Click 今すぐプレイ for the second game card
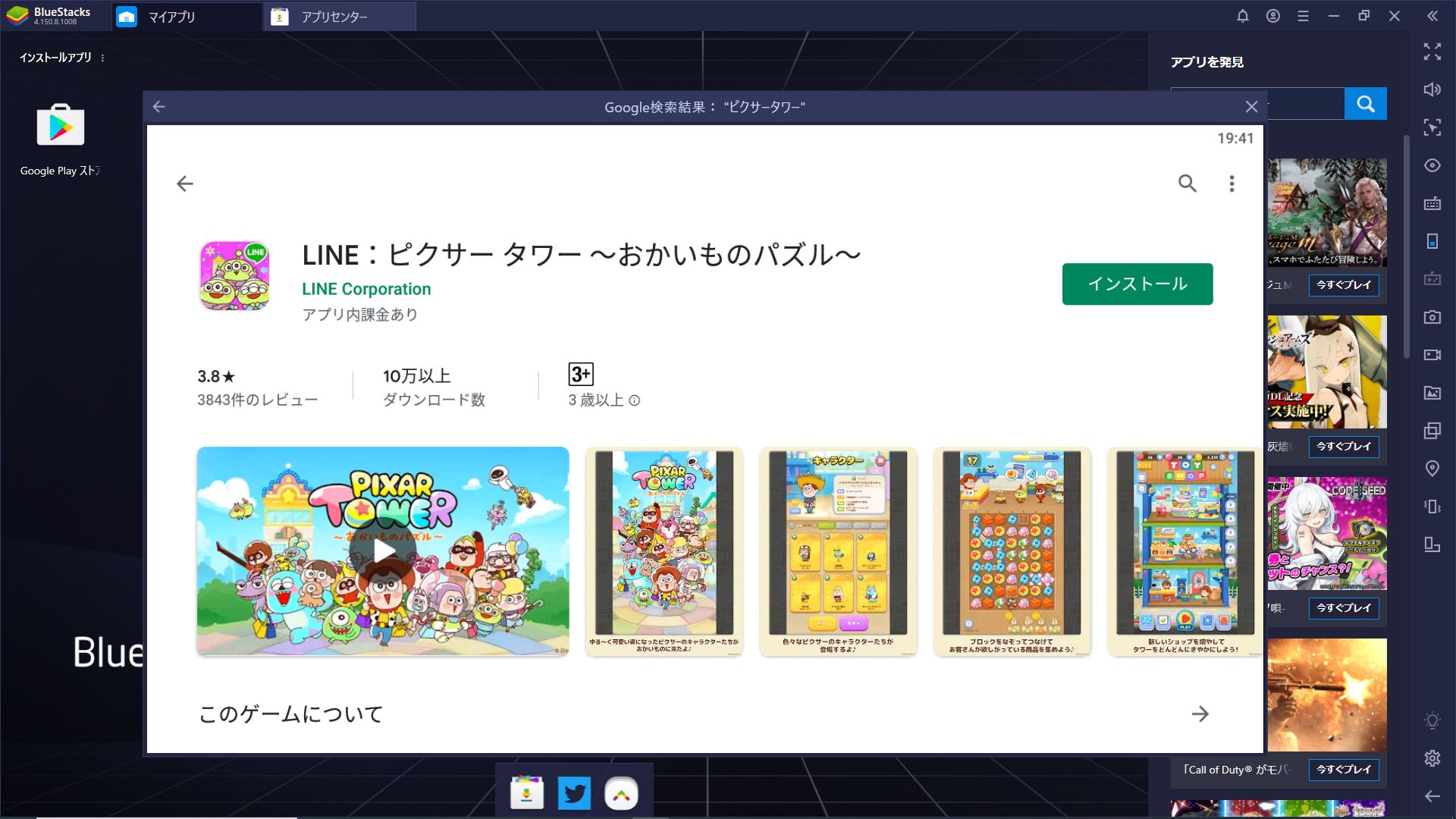 pyautogui.click(x=1343, y=446)
